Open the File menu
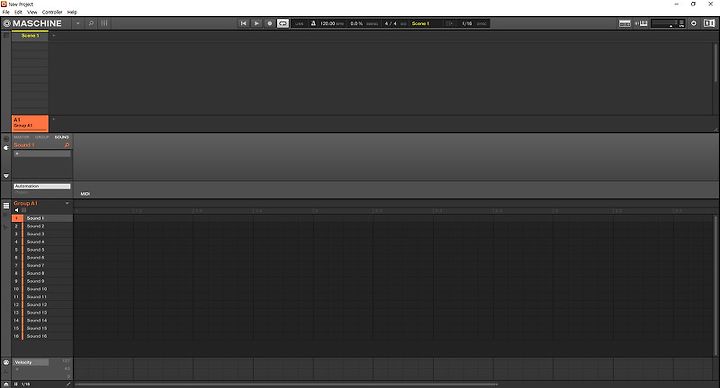Viewport: 720px width, 388px height. click(x=6, y=12)
